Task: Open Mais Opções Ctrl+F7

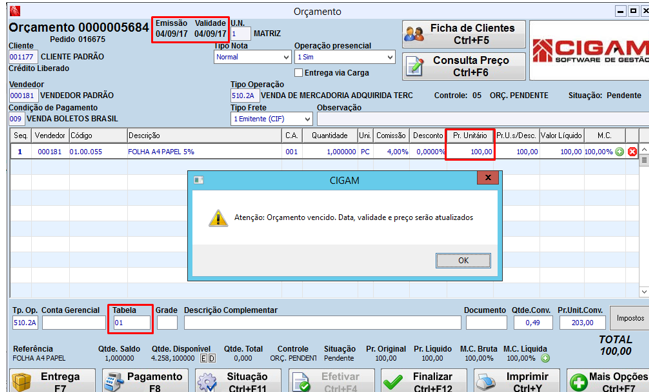Action: tap(608, 381)
